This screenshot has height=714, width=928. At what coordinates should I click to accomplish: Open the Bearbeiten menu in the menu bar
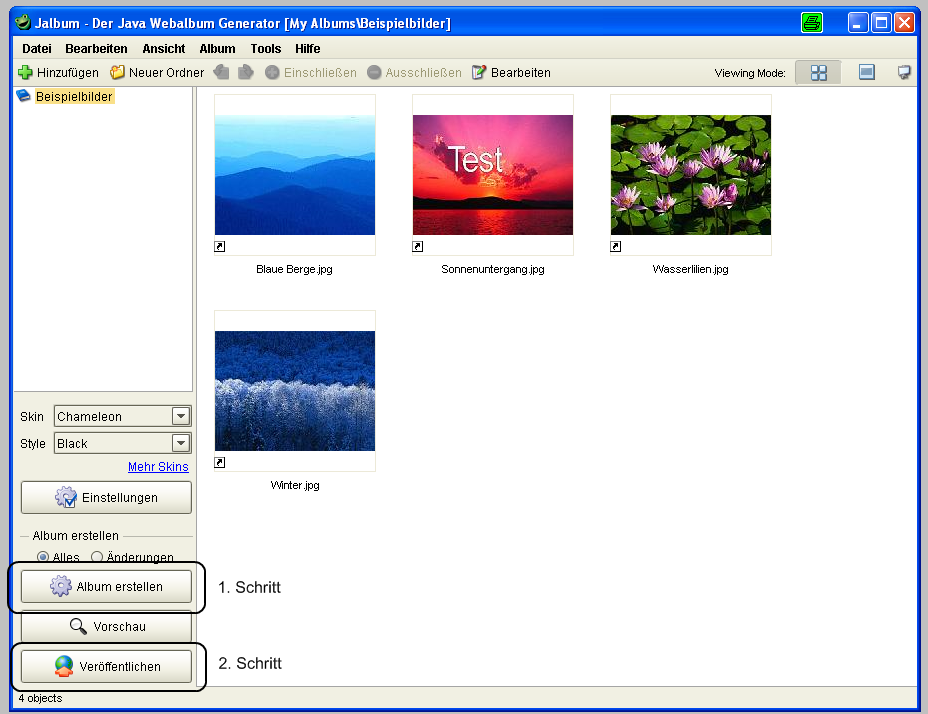pos(96,49)
